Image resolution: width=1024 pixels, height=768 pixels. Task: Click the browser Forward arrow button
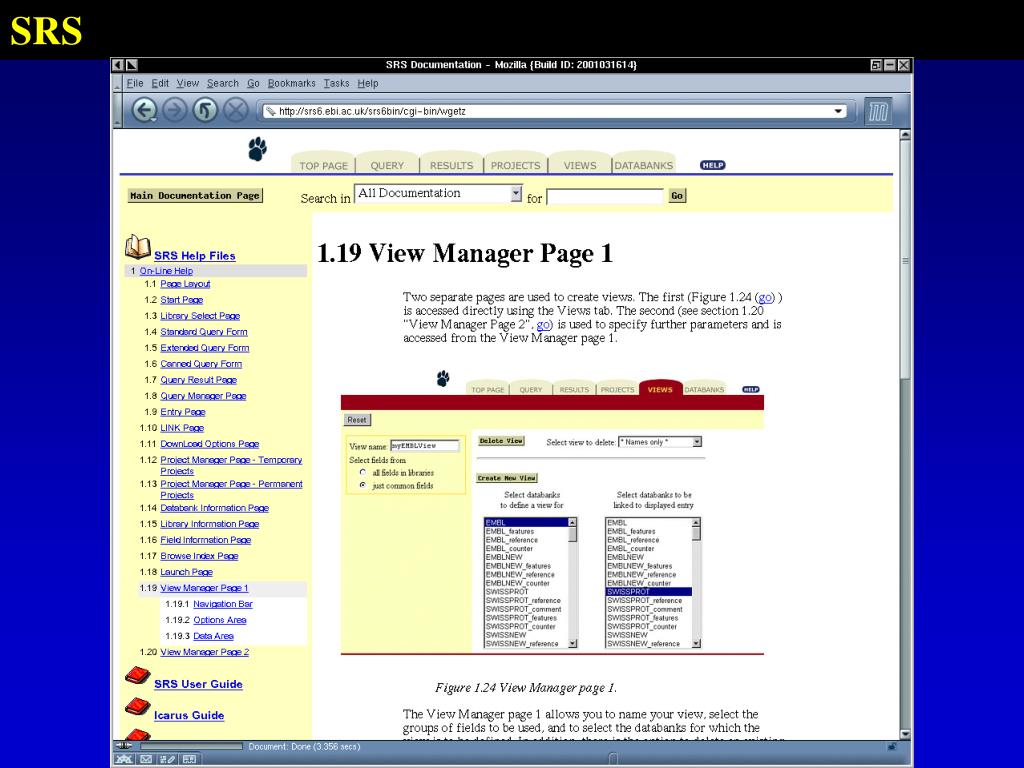(174, 110)
